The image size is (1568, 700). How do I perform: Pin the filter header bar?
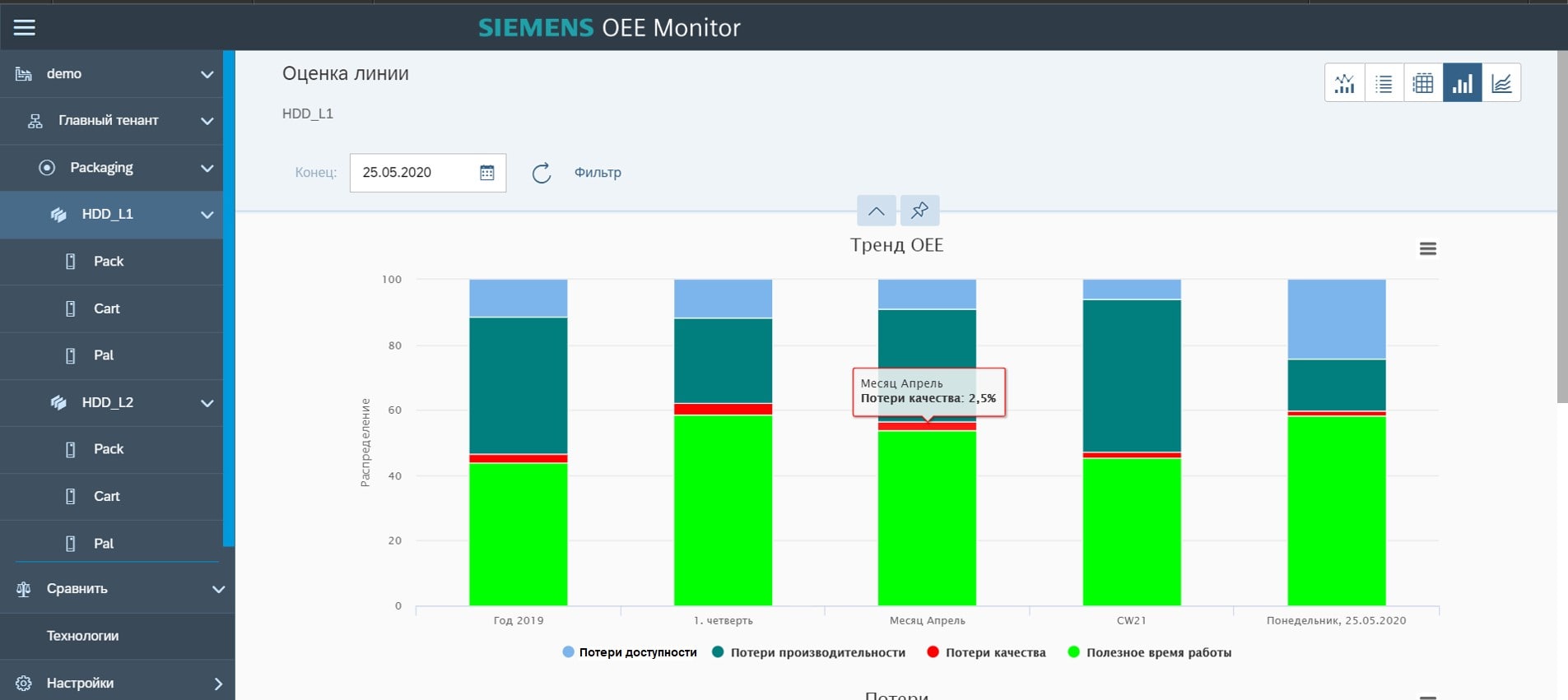click(919, 211)
